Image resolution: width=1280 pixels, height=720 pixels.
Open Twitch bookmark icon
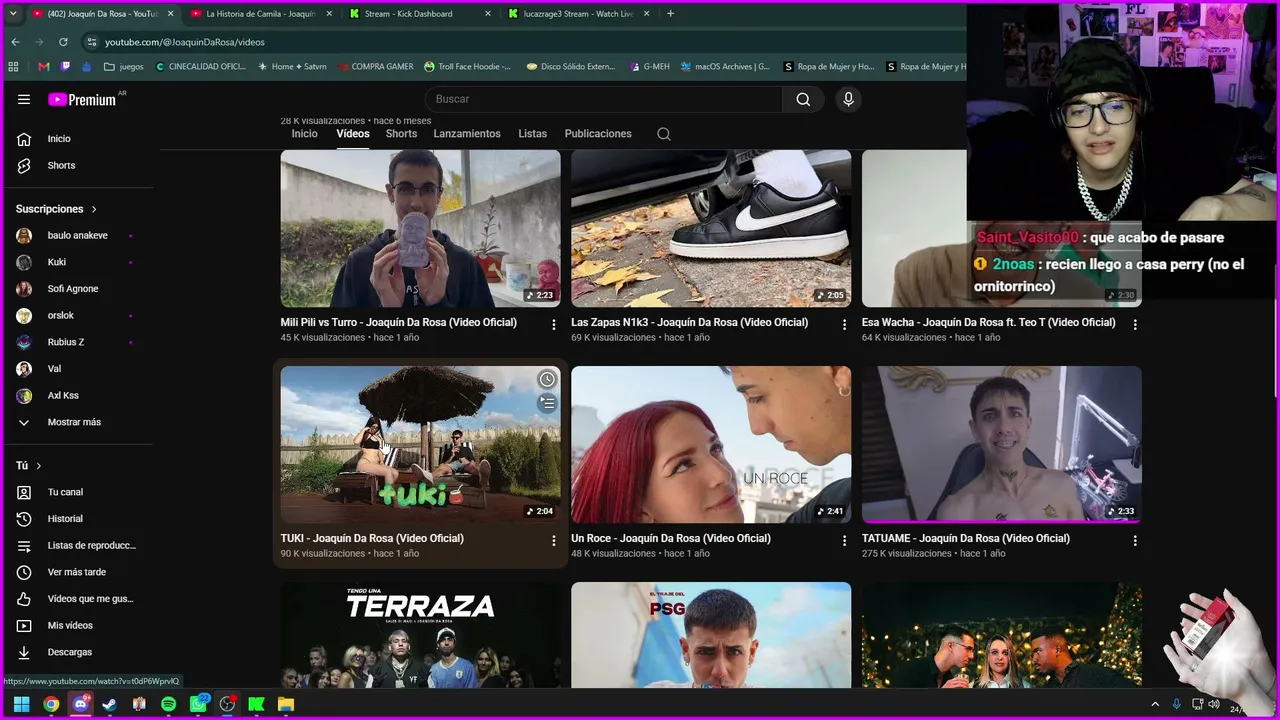point(65,67)
